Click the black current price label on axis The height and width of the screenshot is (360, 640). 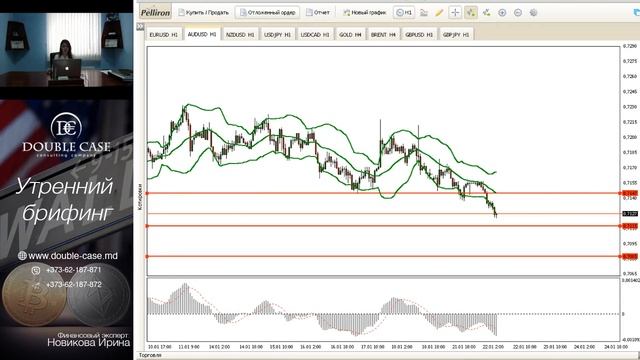click(x=630, y=213)
